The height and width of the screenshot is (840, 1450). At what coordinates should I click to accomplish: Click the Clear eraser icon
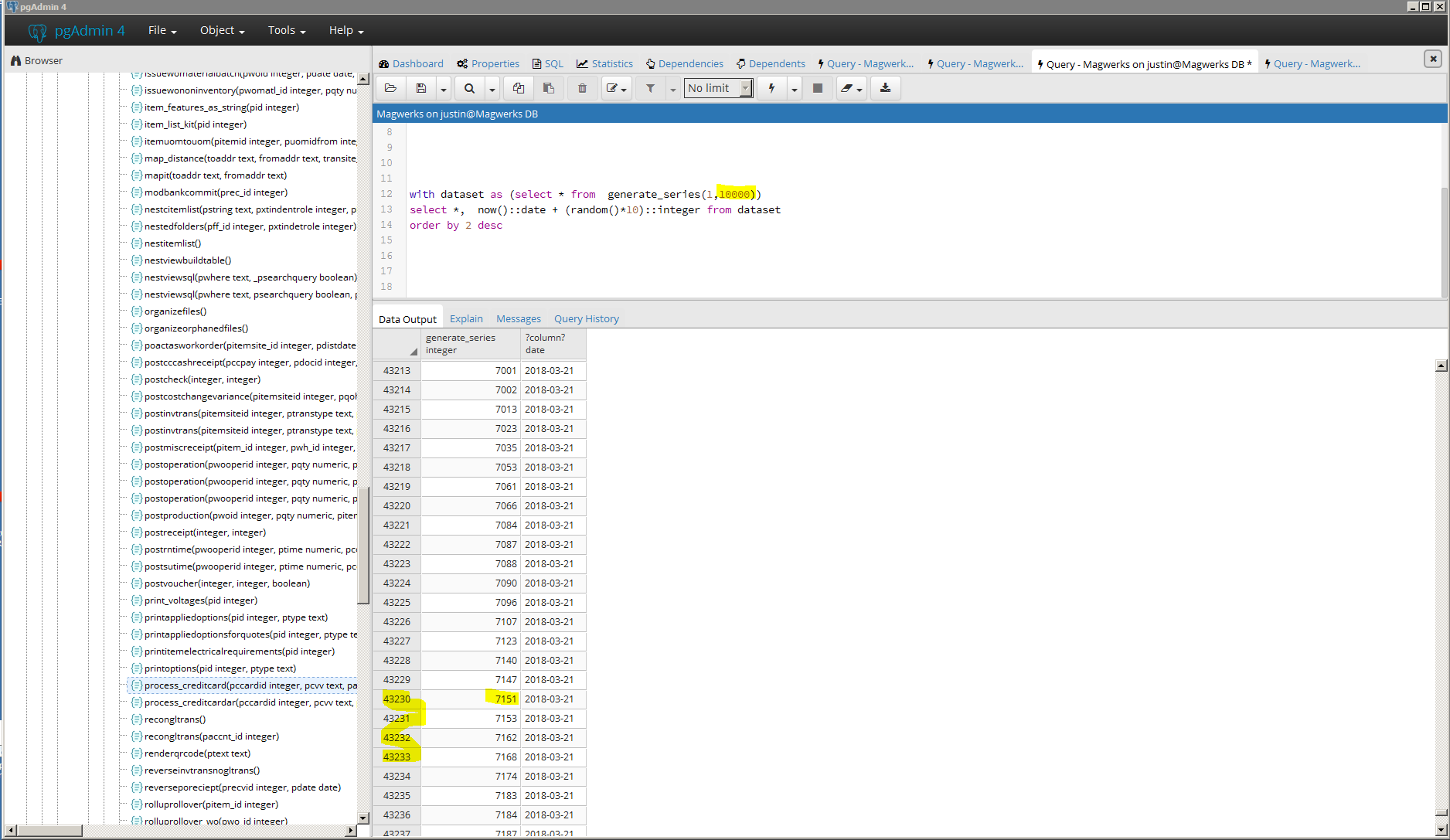pos(847,88)
